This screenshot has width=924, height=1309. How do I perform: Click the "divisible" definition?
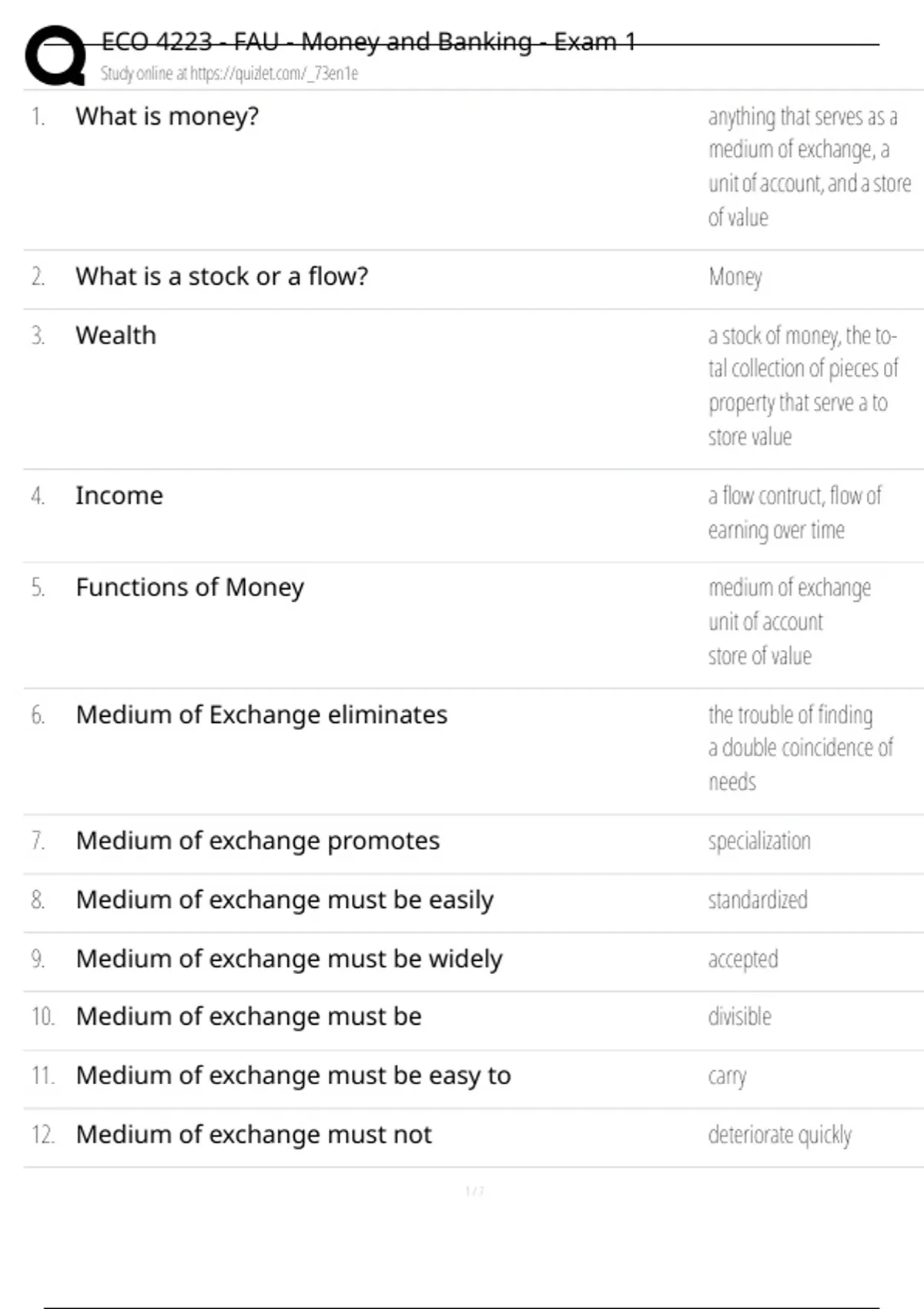(739, 1017)
